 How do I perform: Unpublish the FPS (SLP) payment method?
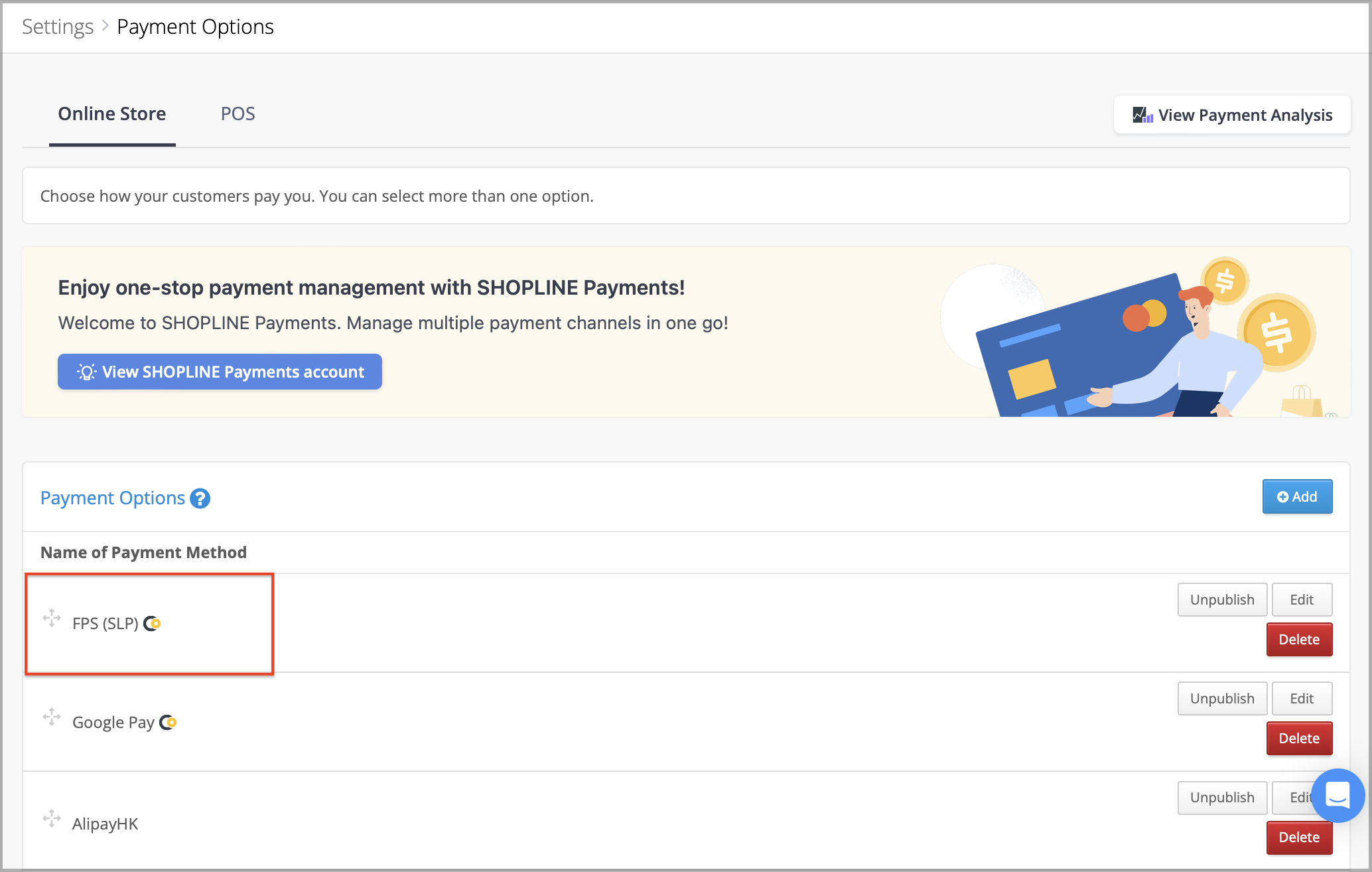1222,600
